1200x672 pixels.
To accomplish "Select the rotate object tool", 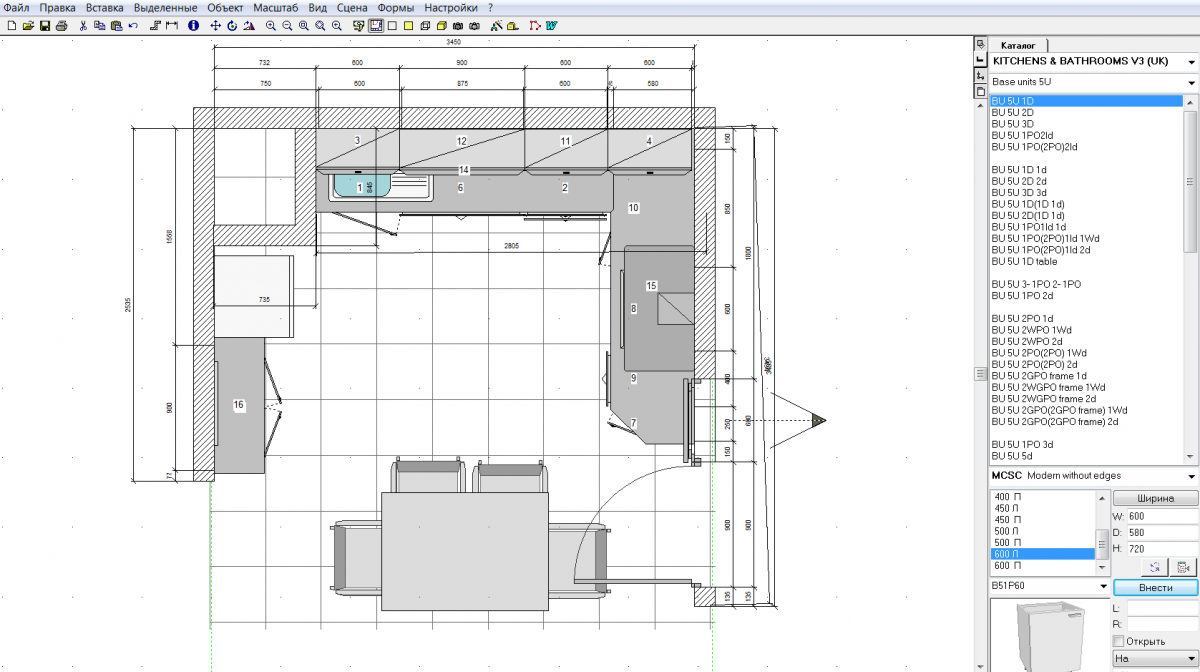I will (x=232, y=25).
